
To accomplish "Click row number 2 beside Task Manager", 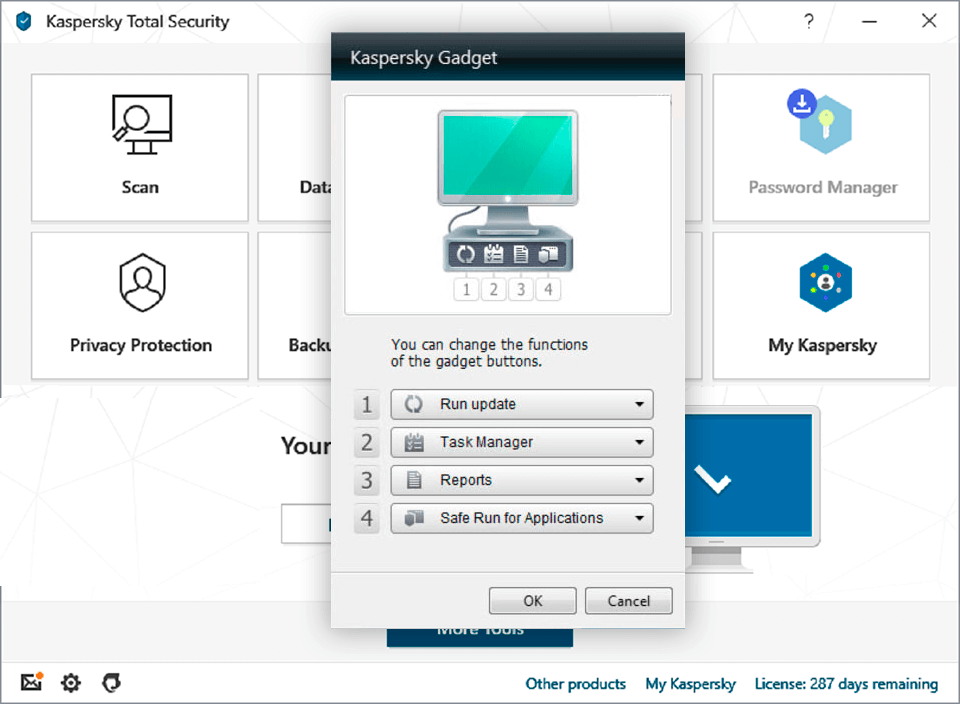I will (367, 442).
